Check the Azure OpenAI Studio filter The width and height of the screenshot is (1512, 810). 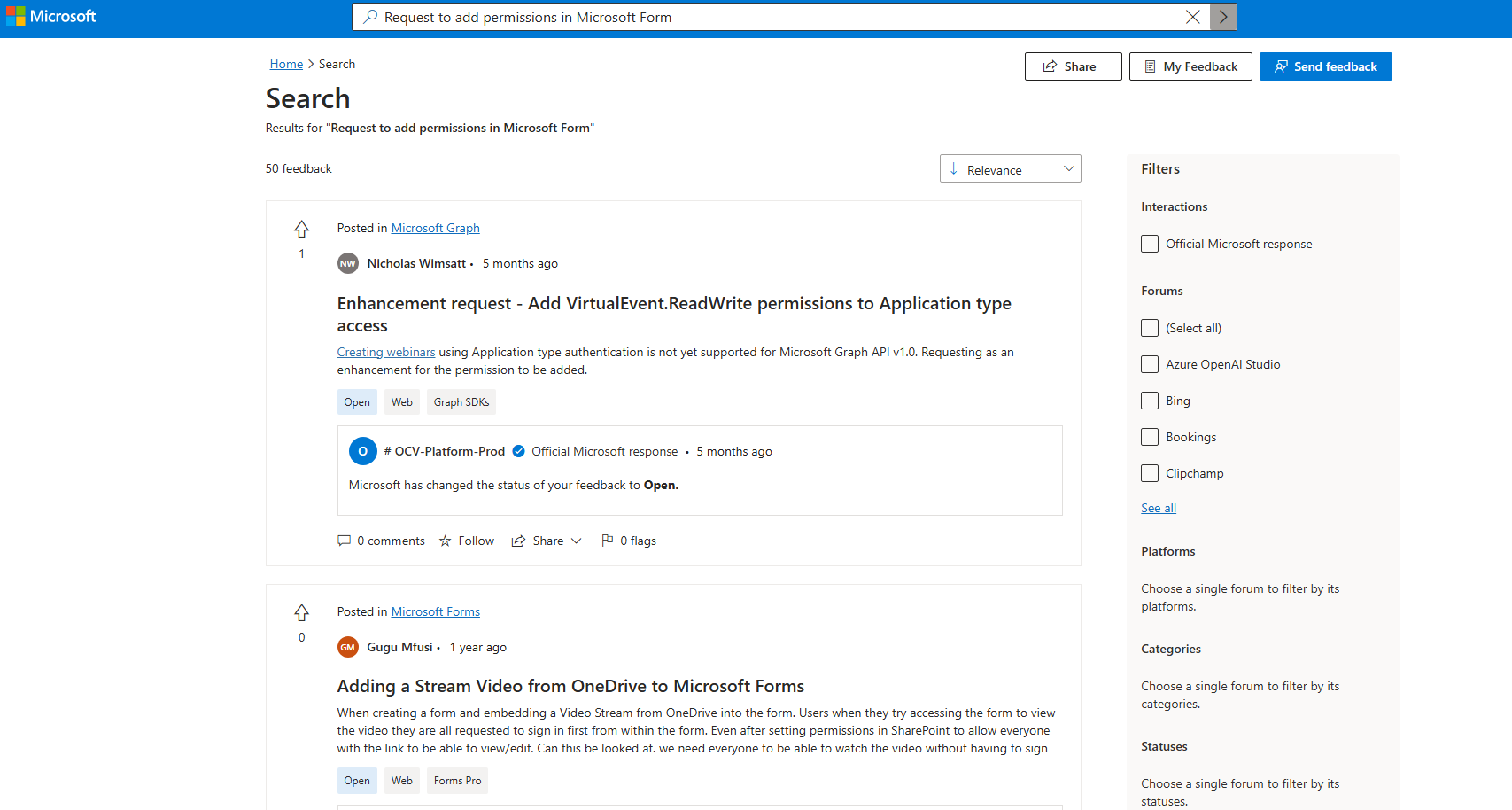tap(1150, 364)
